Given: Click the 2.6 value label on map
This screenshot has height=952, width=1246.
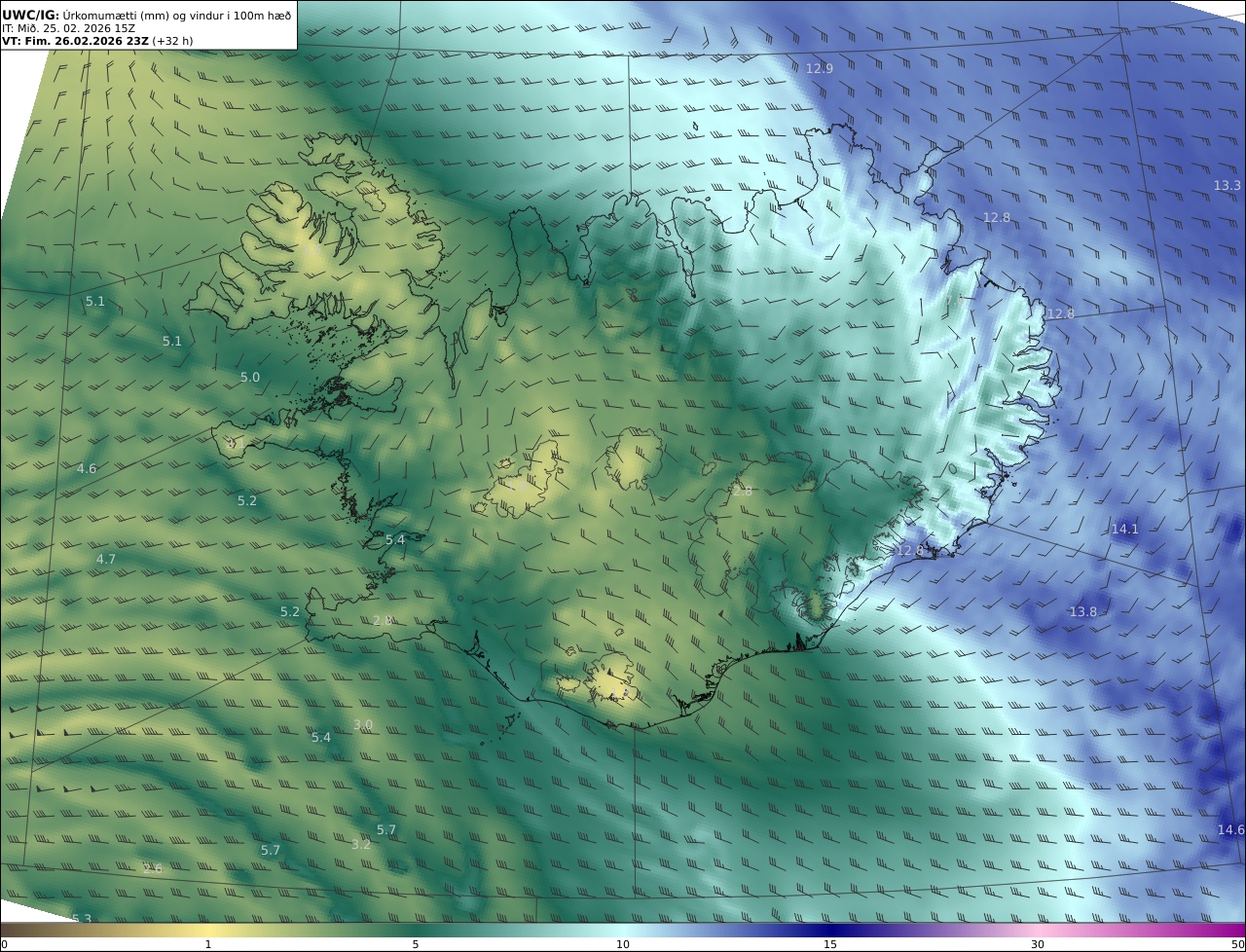Looking at the screenshot, I should point(153,868).
